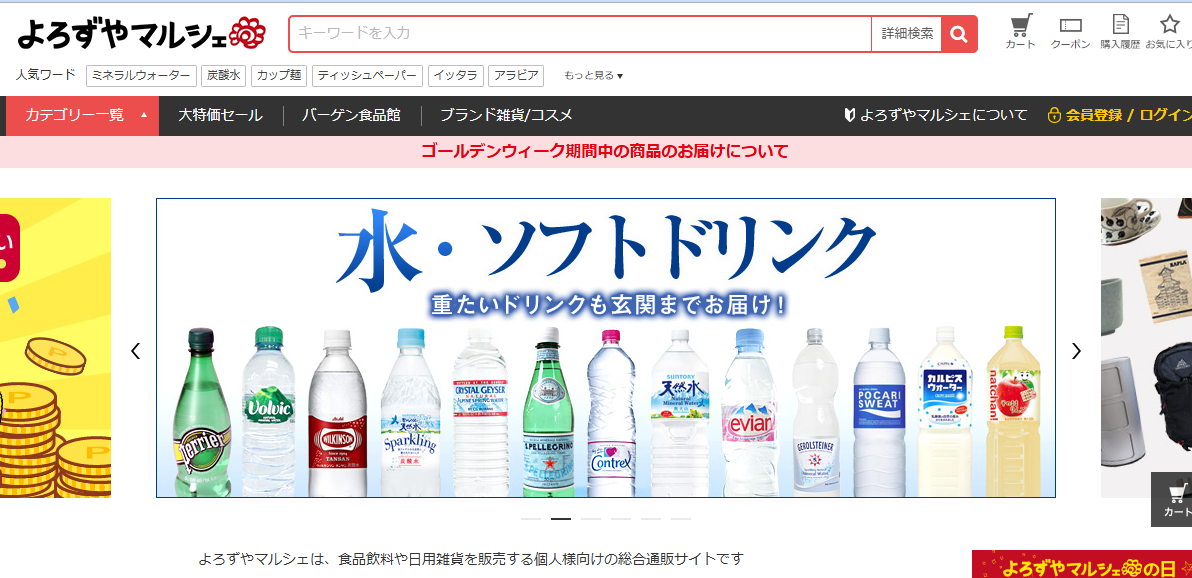Go to previous banner slide arrow

[x=135, y=351]
